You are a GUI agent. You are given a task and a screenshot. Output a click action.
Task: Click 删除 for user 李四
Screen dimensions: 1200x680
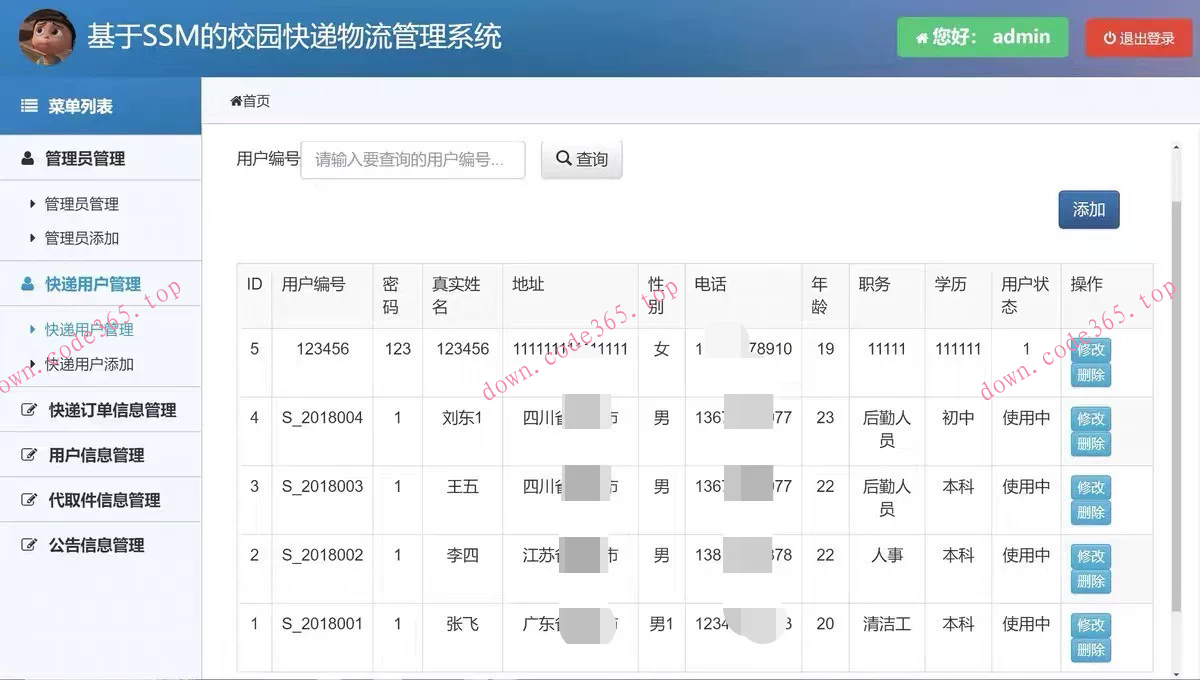pos(1090,578)
